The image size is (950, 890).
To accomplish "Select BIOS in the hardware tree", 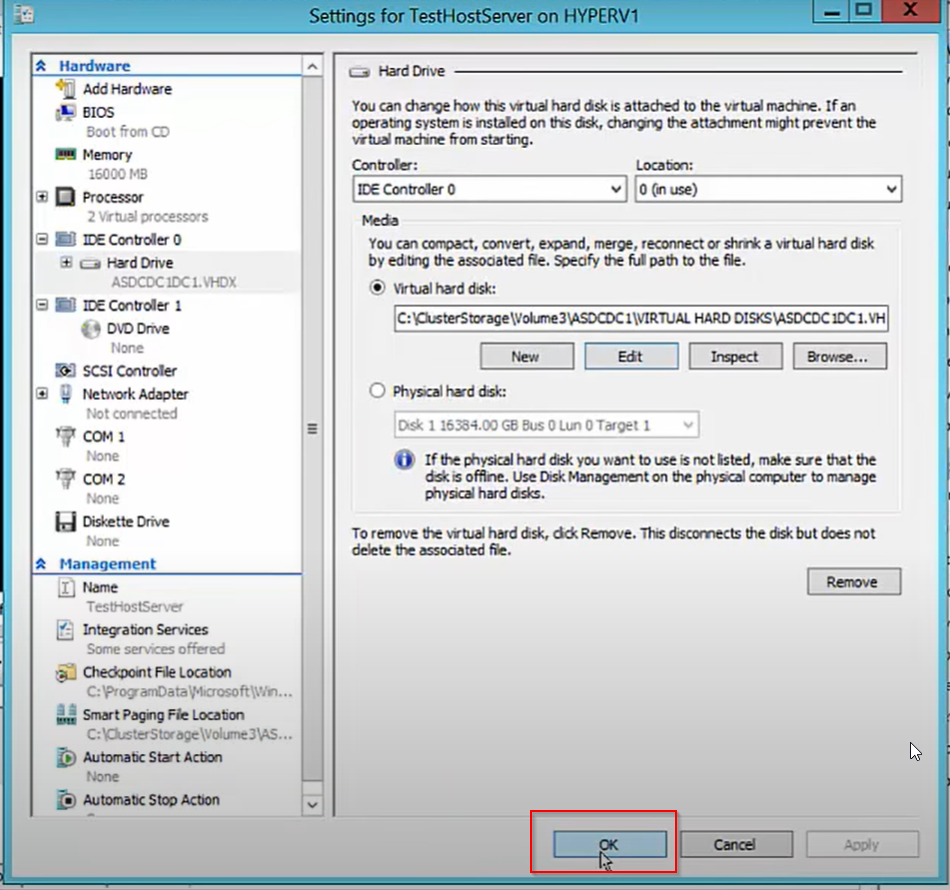I will pos(98,113).
